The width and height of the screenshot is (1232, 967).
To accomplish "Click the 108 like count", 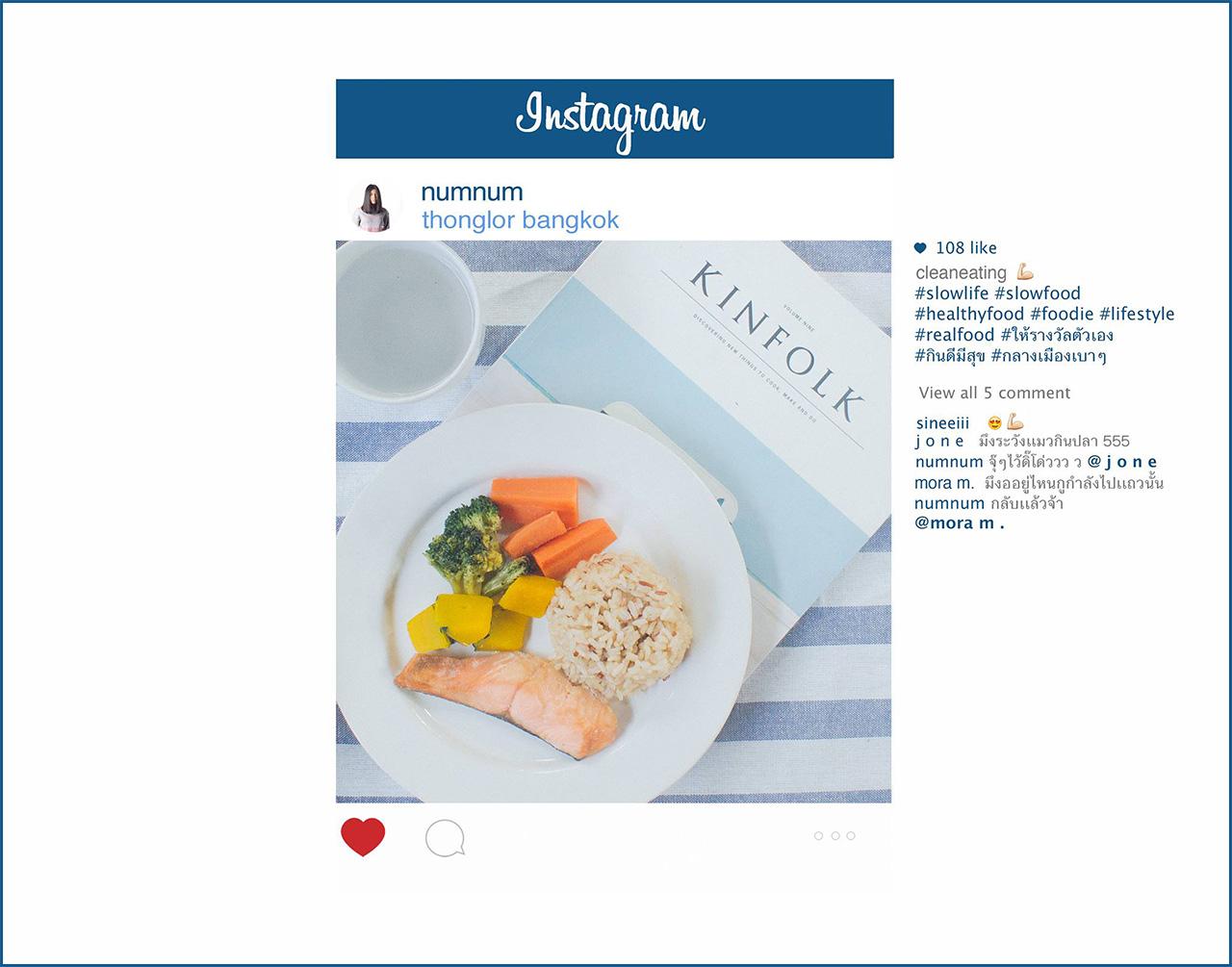I will [x=966, y=248].
